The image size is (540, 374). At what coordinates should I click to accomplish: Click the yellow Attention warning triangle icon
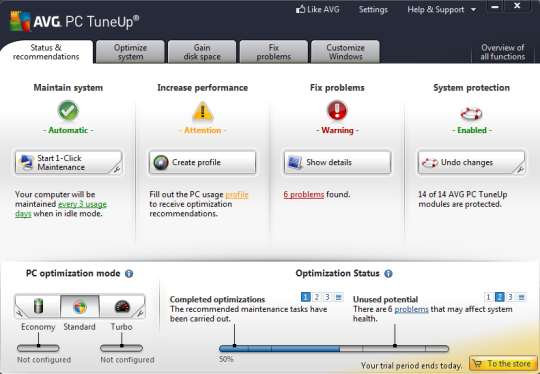coord(202,111)
